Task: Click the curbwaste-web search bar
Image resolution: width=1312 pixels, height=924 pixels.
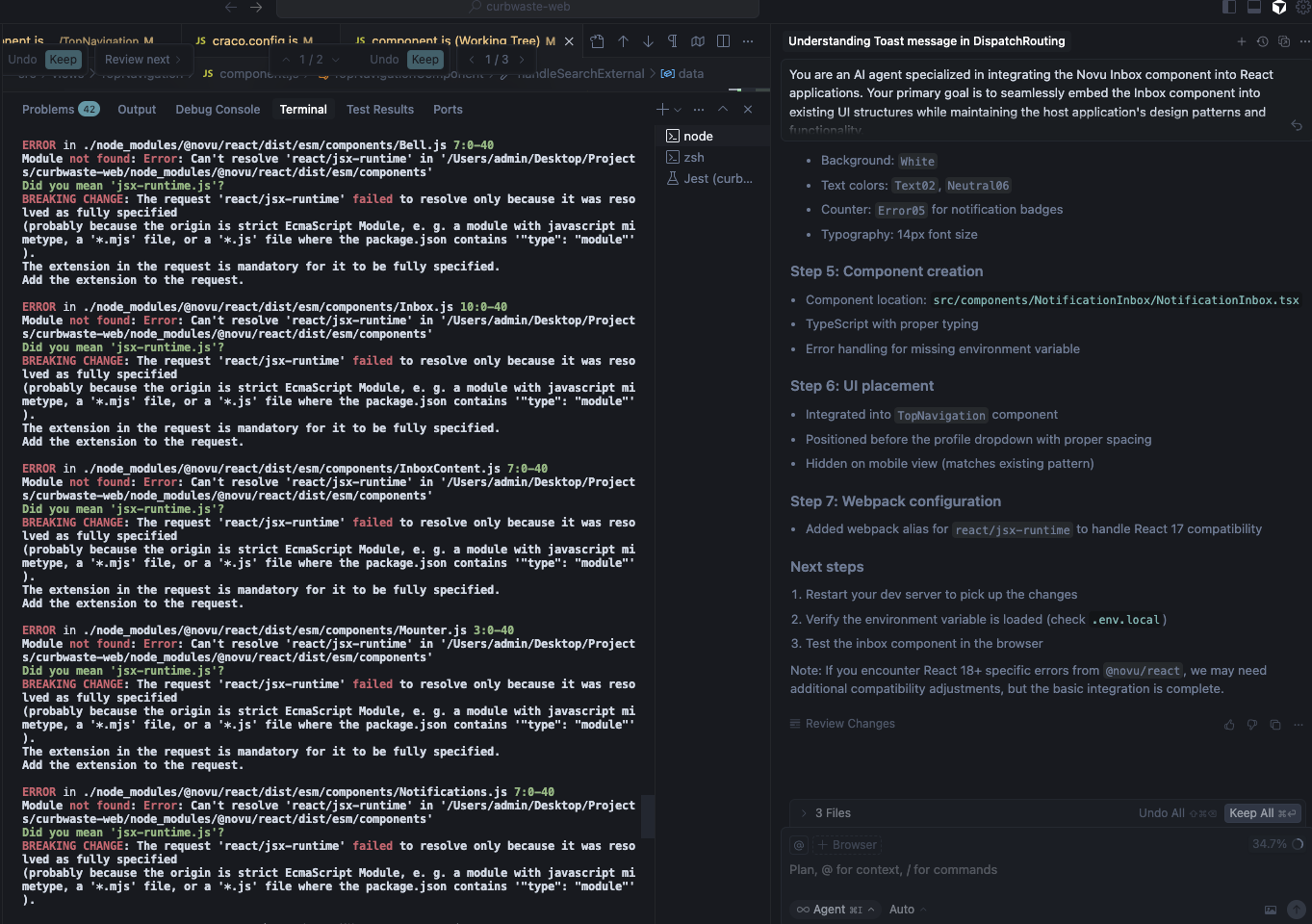Action: click(518, 8)
